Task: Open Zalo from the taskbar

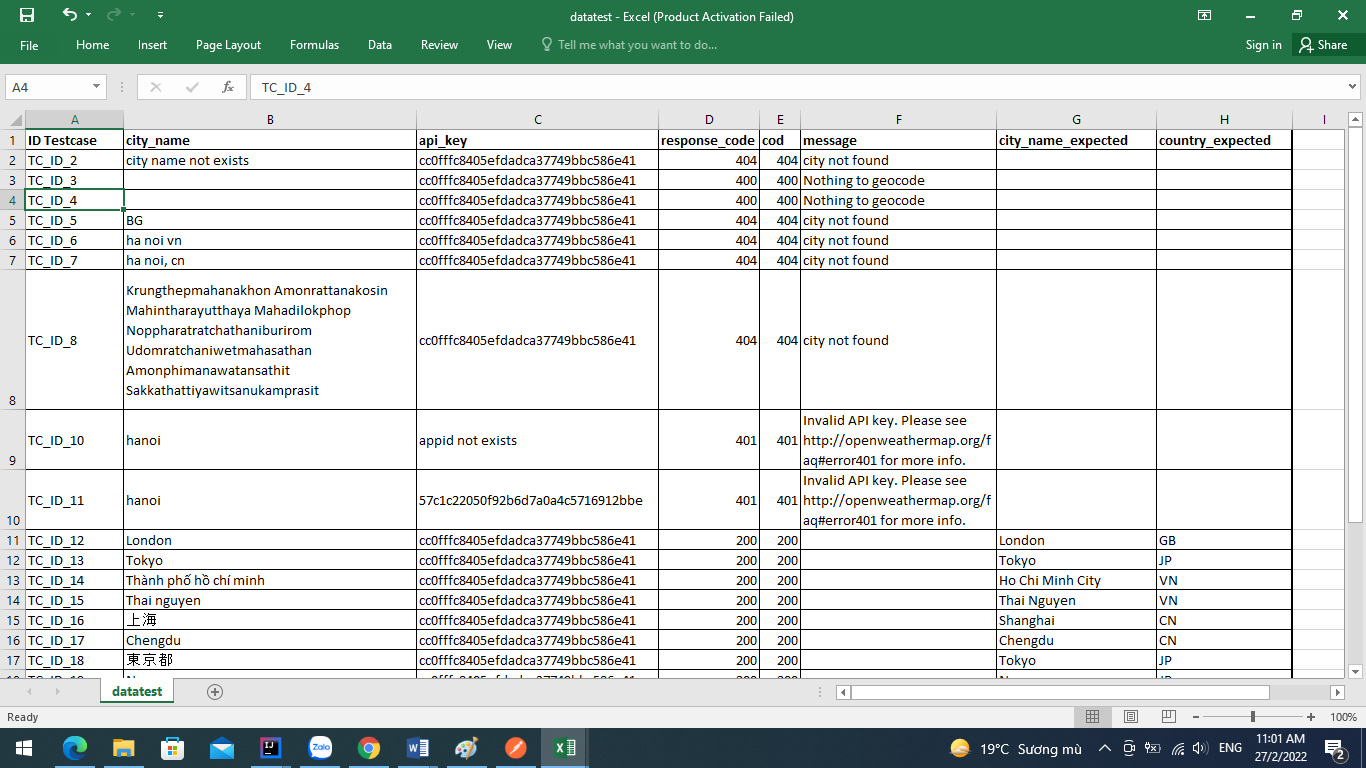Action: pyautogui.click(x=320, y=748)
